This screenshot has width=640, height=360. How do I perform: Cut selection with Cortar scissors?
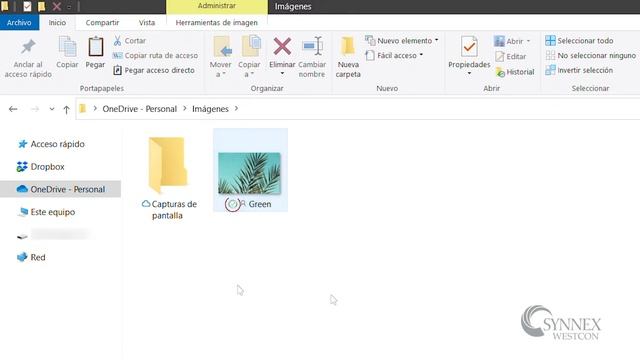tap(129, 41)
